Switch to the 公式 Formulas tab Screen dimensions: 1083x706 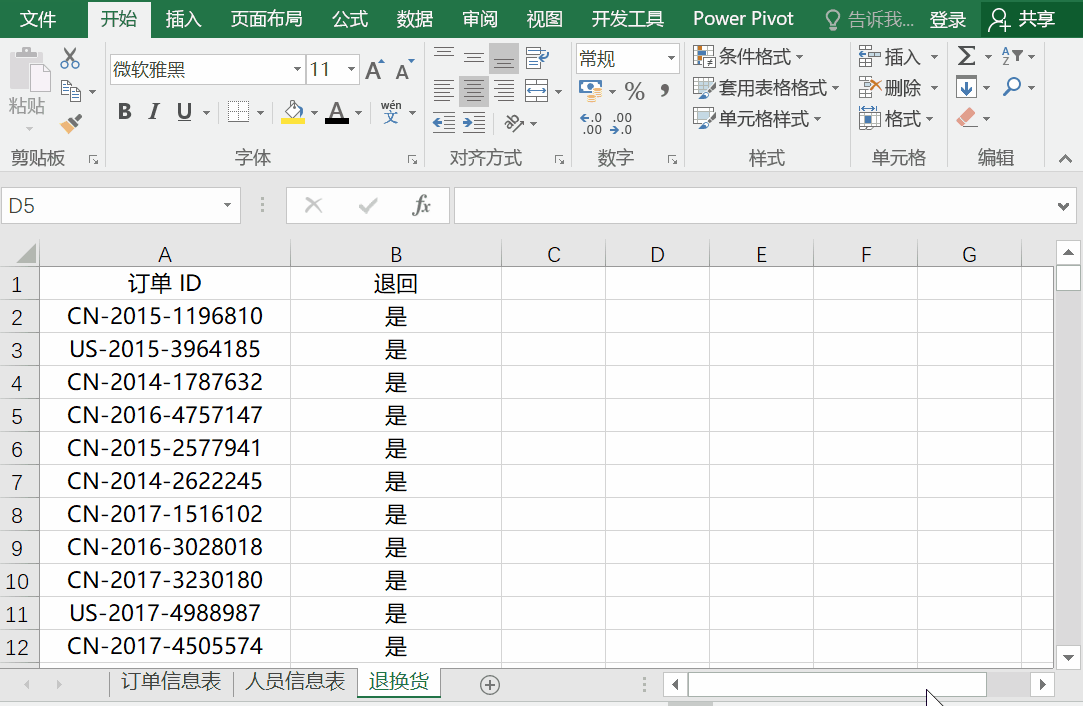pos(350,19)
